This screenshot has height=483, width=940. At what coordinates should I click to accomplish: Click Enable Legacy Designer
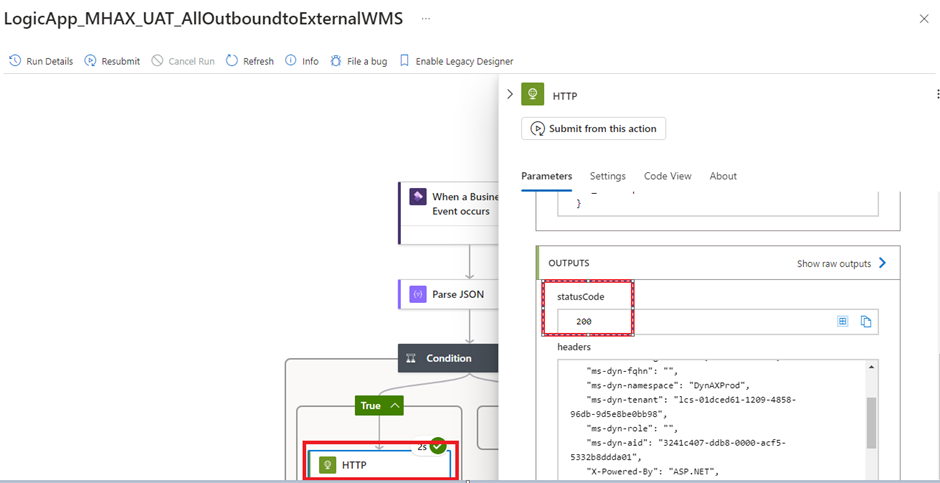click(456, 61)
